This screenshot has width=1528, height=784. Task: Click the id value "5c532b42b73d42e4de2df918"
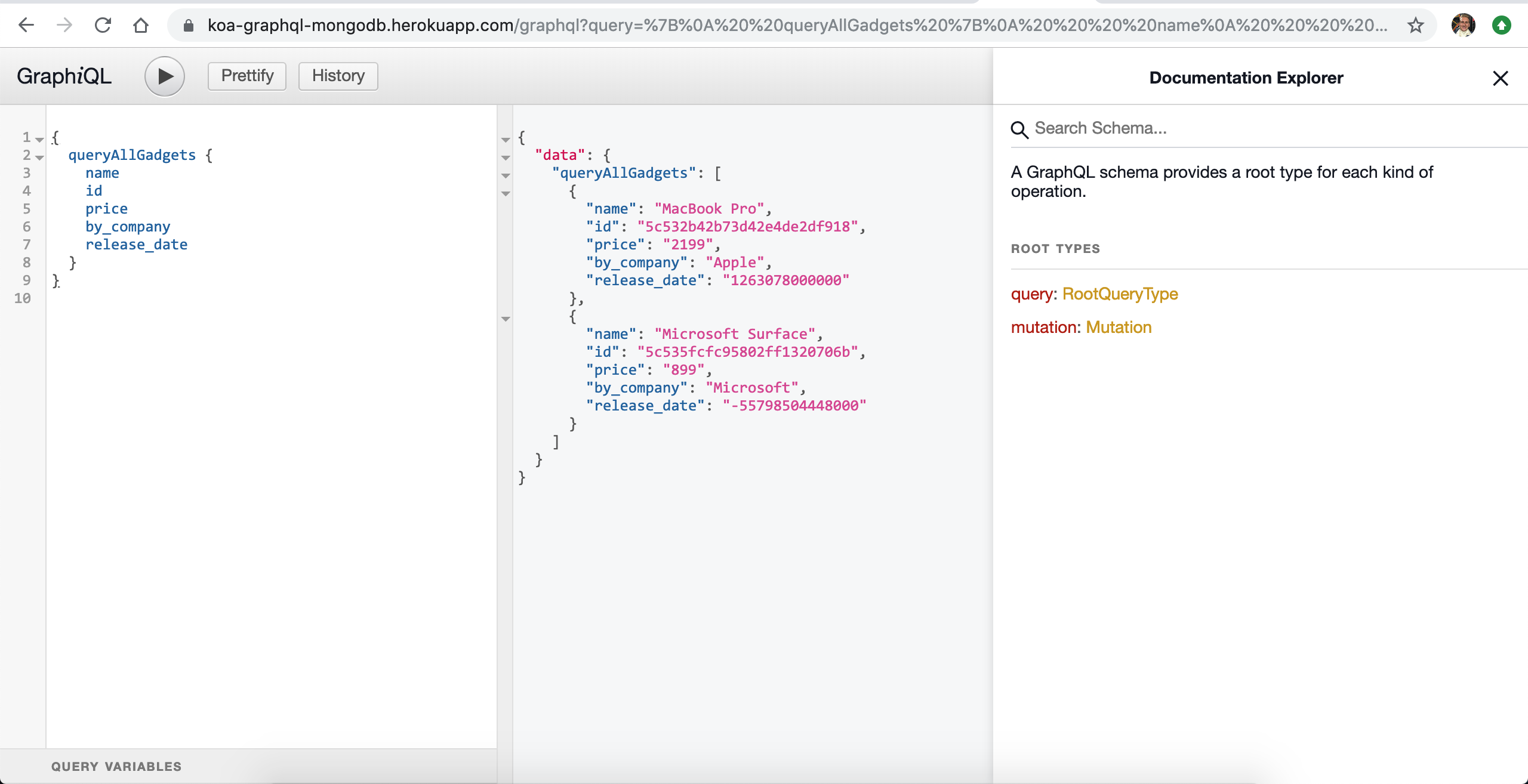coord(747,227)
